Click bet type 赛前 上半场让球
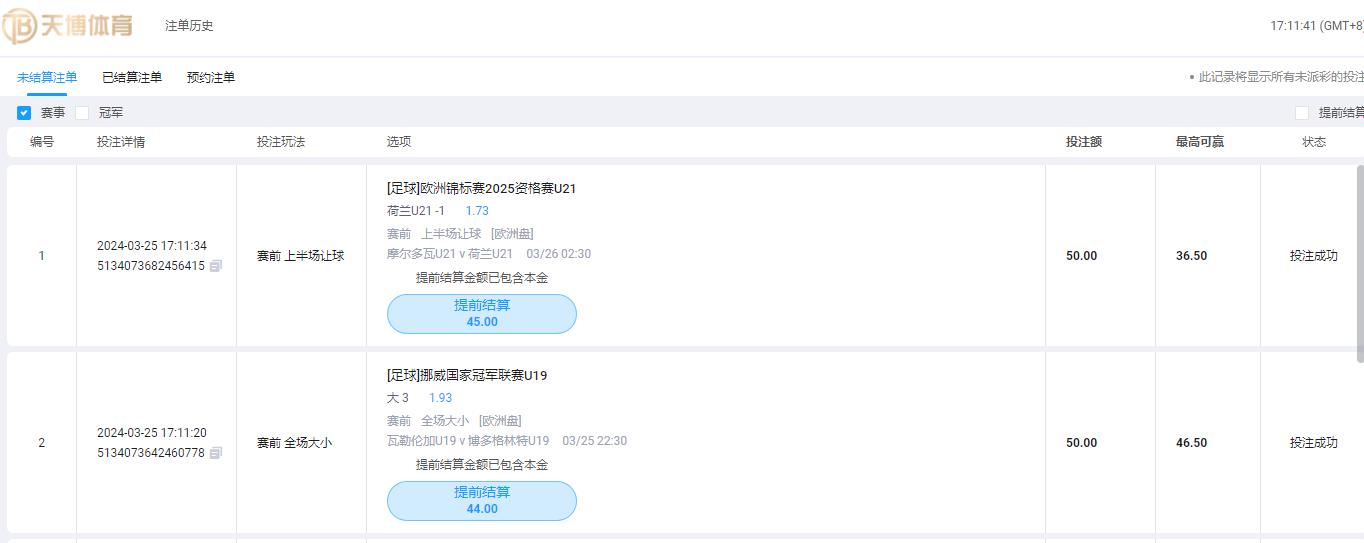 (301, 256)
